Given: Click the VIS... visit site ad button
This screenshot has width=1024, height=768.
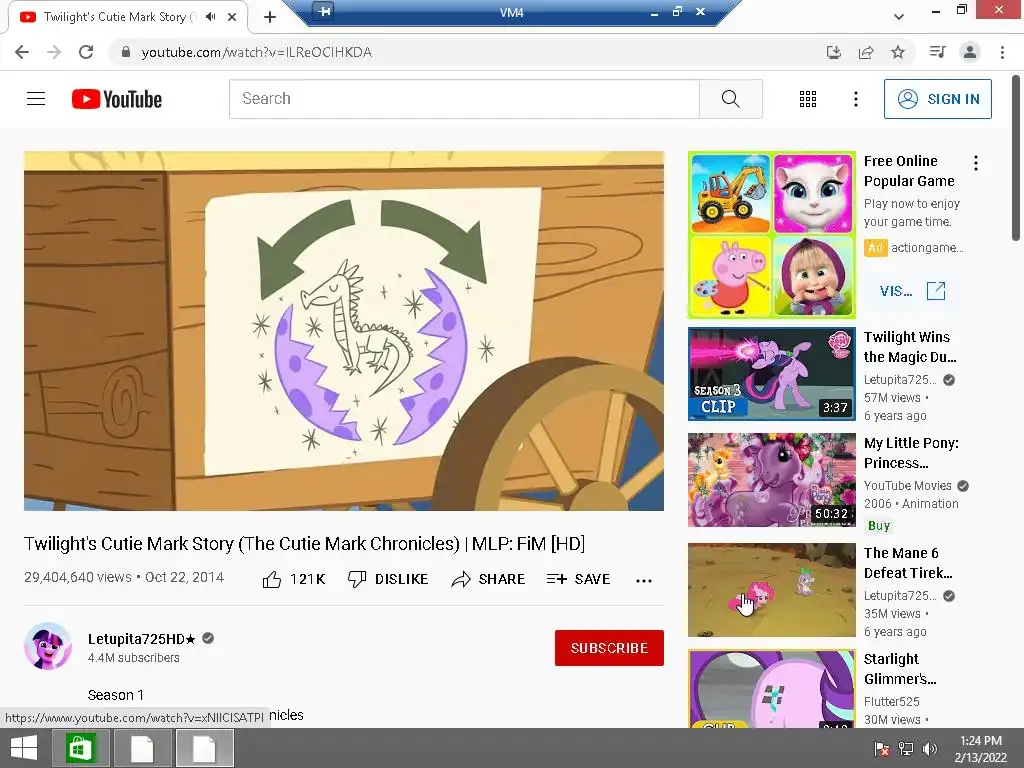Looking at the screenshot, I should coord(912,291).
